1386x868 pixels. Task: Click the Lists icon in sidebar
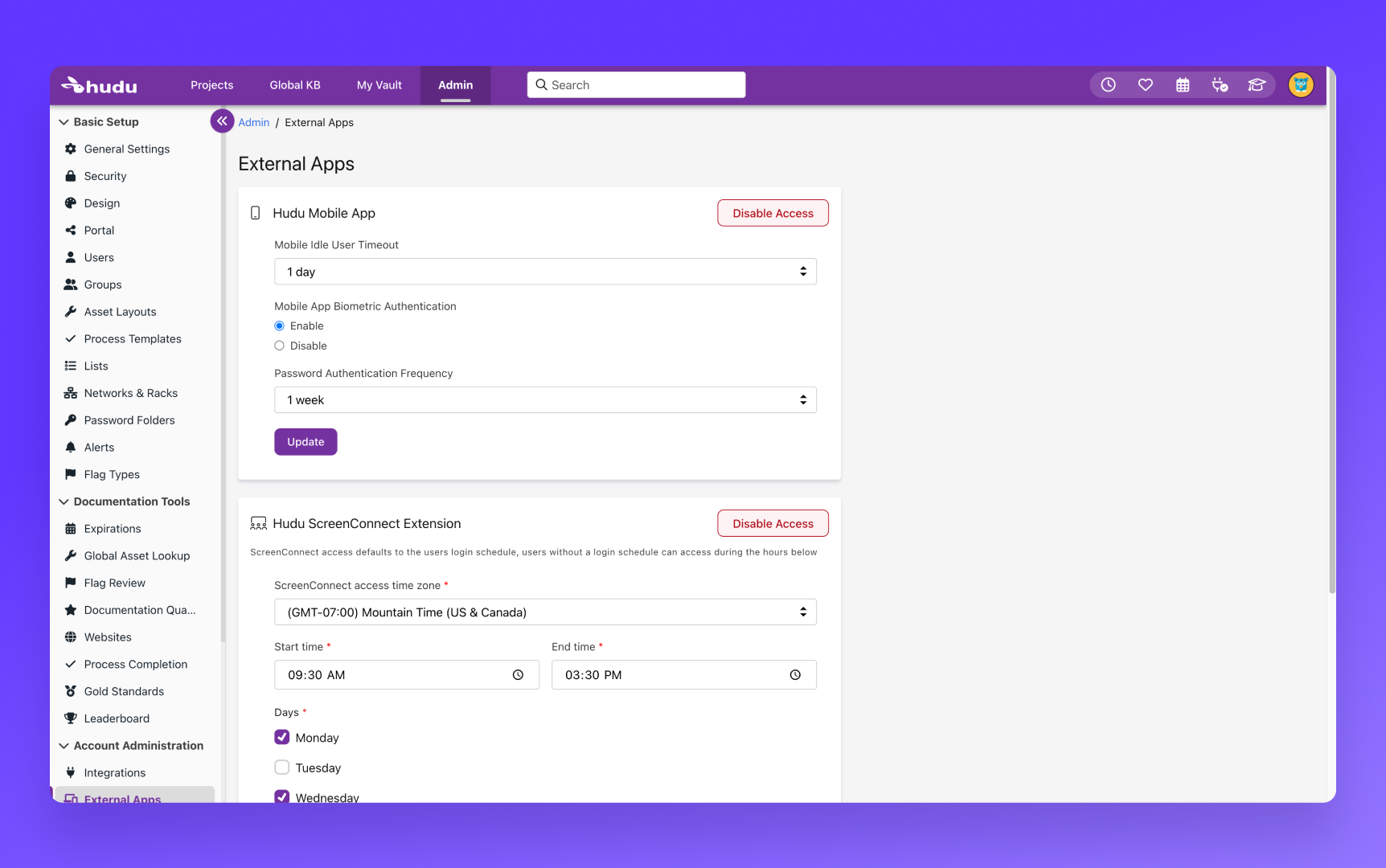(71, 366)
